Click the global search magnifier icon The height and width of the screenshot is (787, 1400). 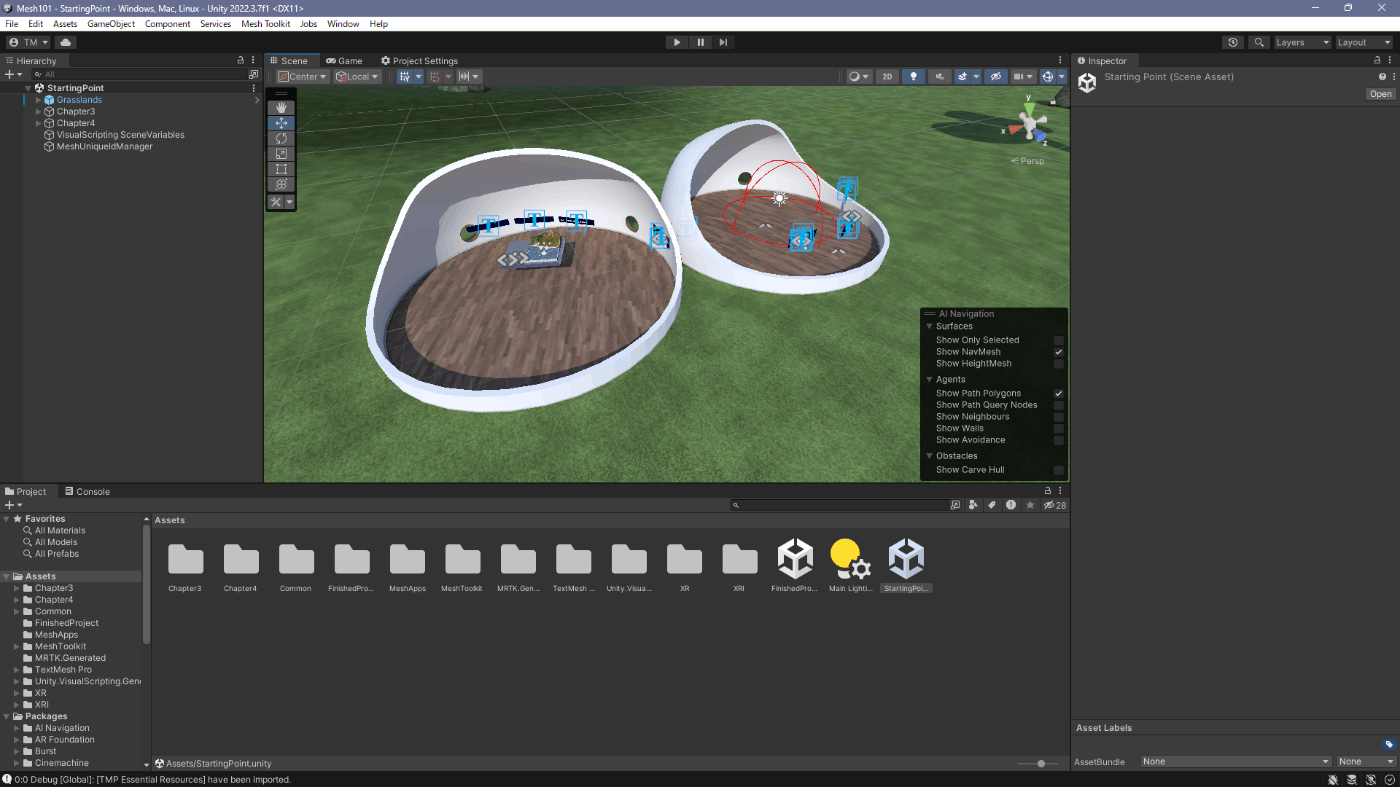coord(1259,42)
